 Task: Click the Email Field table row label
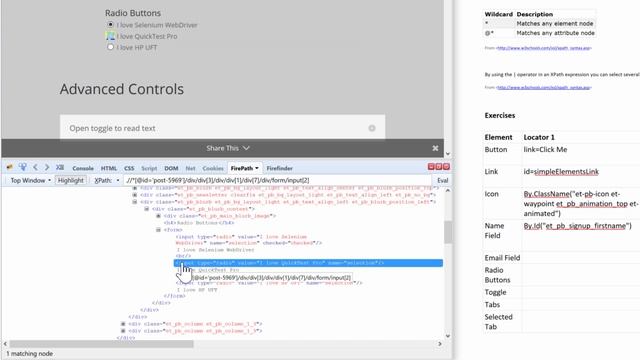(502, 258)
